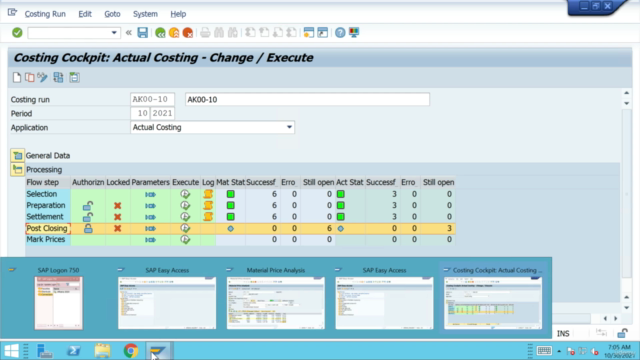Toggle Authorization lock for Settlement step
The height and width of the screenshot is (360, 640).
(88, 217)
